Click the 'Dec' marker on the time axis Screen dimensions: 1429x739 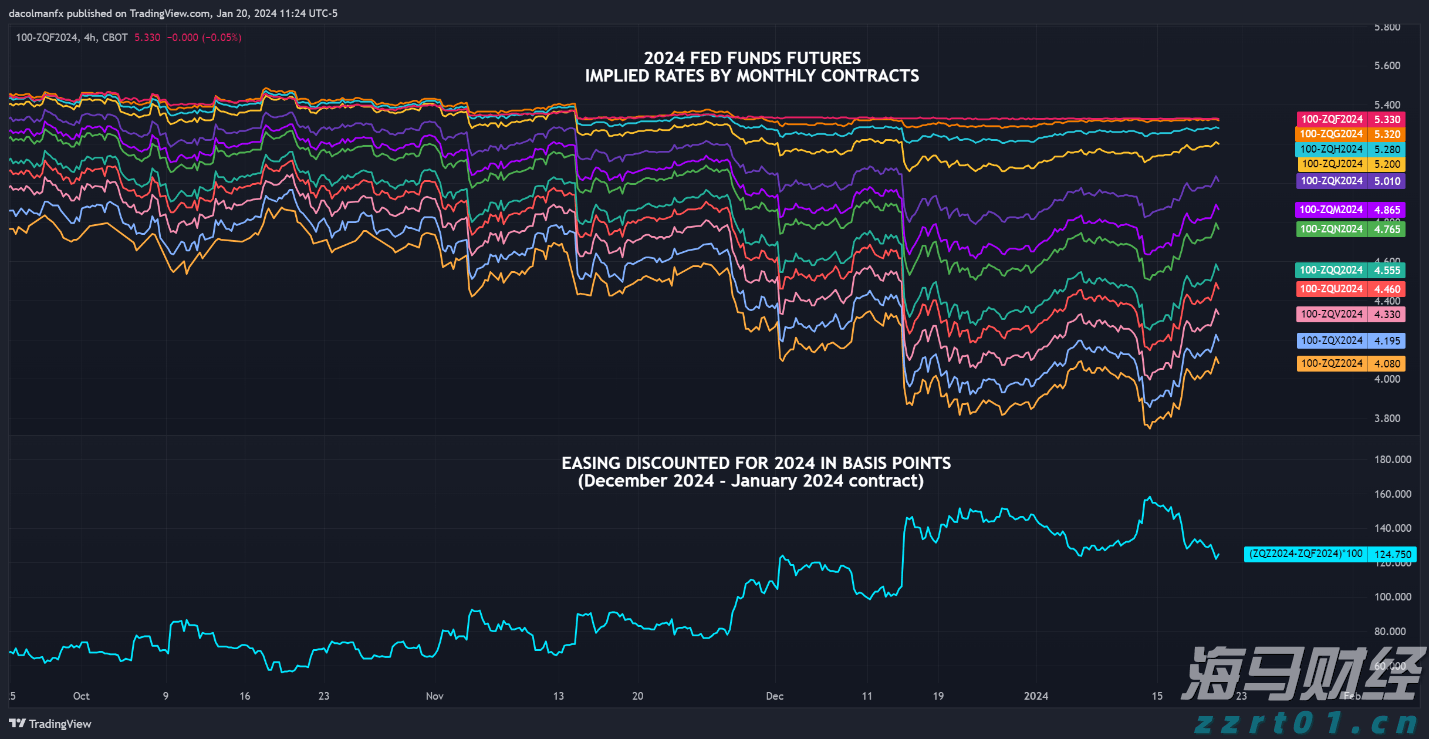775,696
